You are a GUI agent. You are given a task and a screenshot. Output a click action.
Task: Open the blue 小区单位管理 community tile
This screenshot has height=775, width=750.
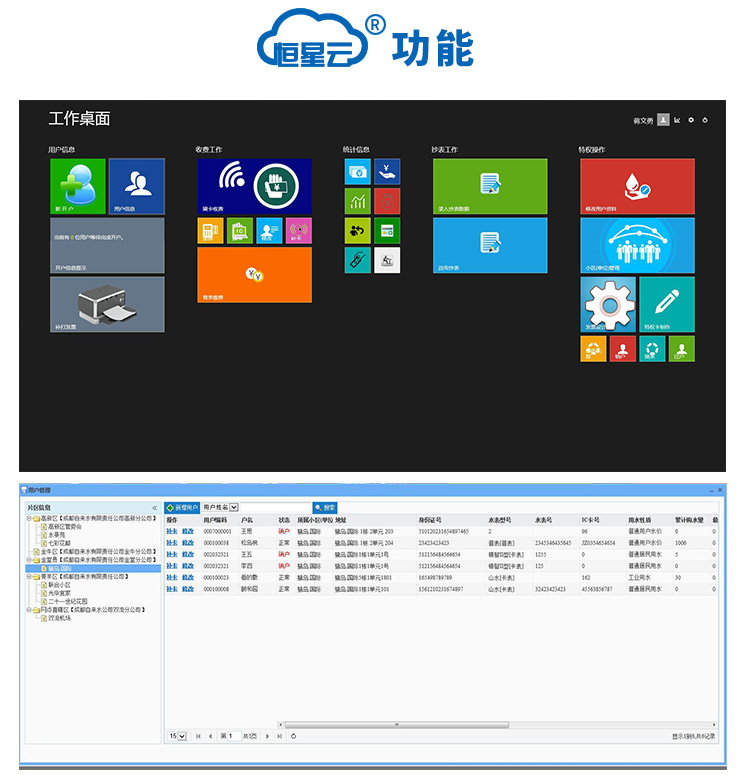[637, 245]
